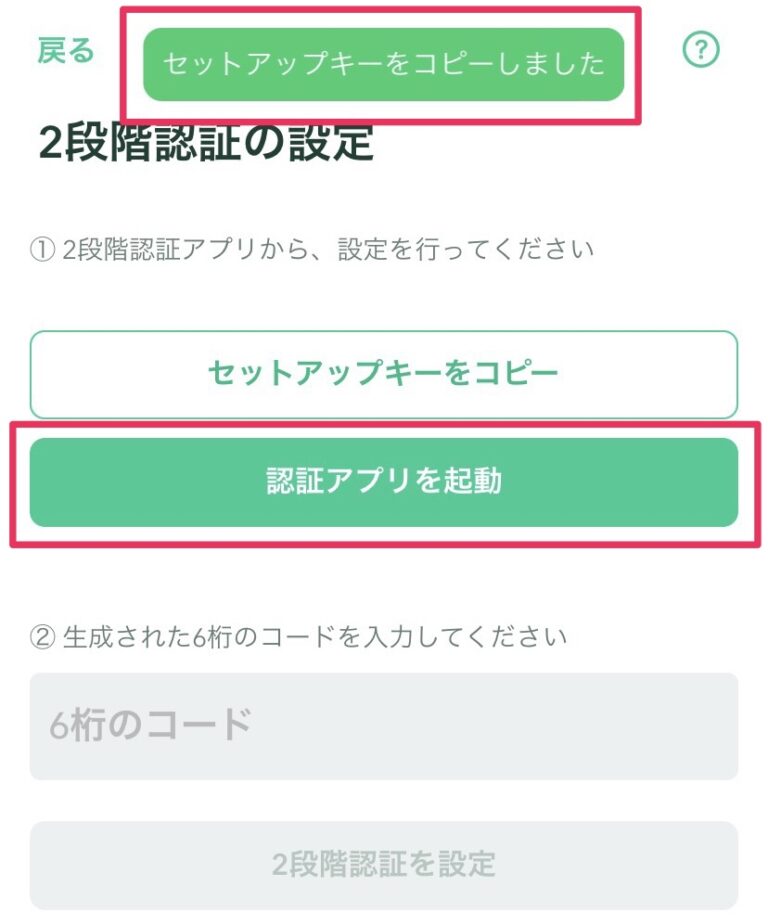Click circular help icon at top right
Screen dimensions: 768x924
pos(701,50)
